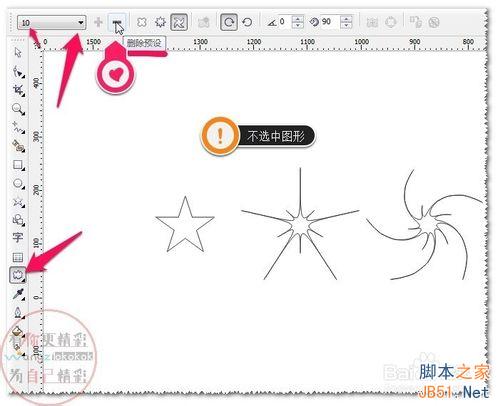Image resolution: width=500 pixels, height=406 pixels.
Task: Select the Pick arrow tool
Action: click(18, 53)
